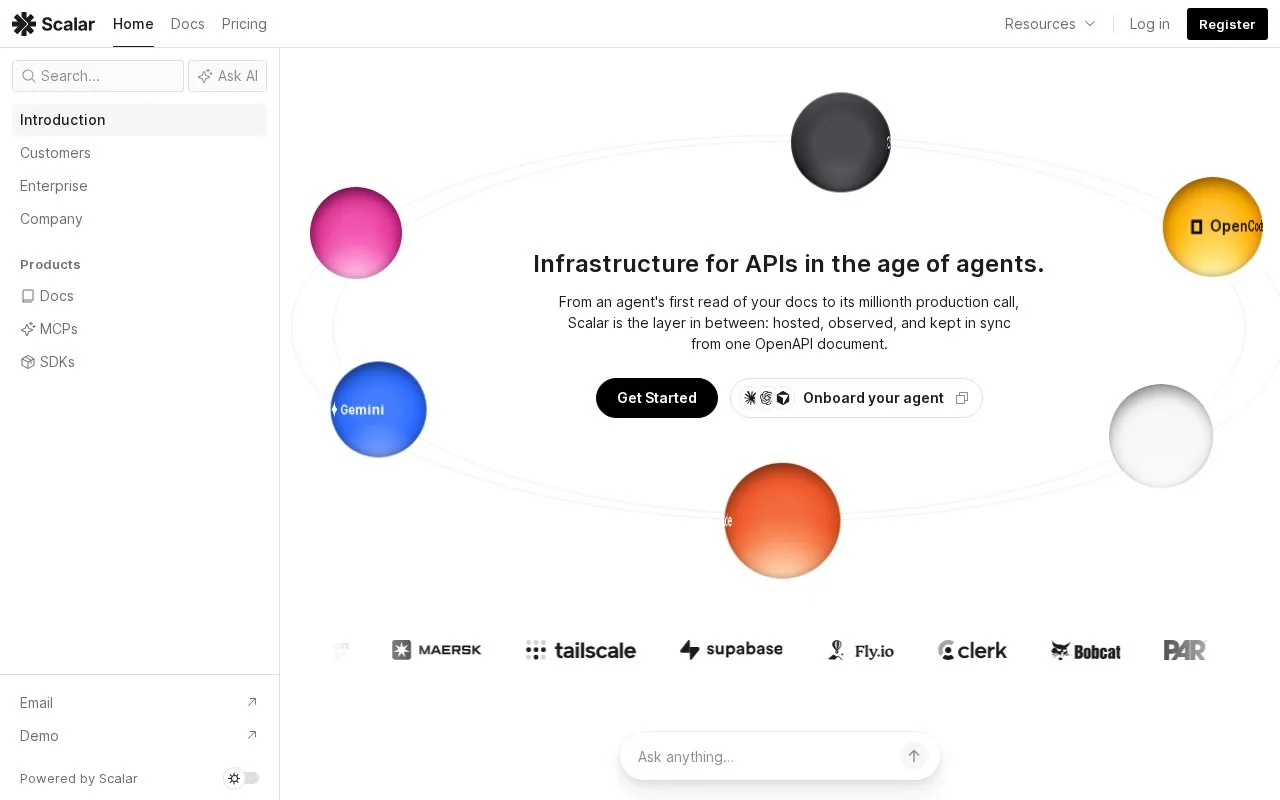Click the Clerk logo
Image resolution: width=1280 pixels, height=800 pixels.
coord(973,651)
